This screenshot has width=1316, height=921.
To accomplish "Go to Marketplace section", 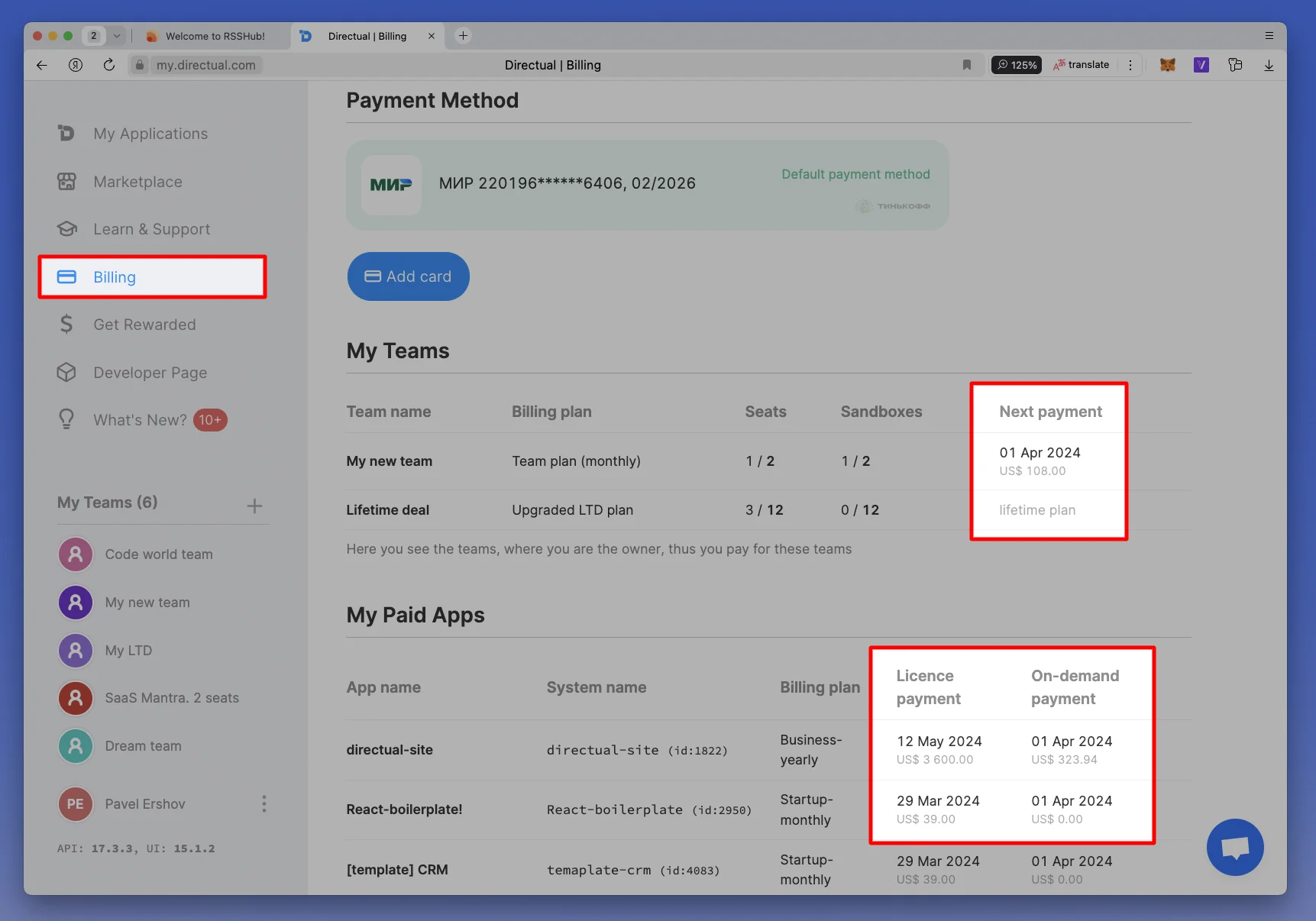I will click(137, 182).
